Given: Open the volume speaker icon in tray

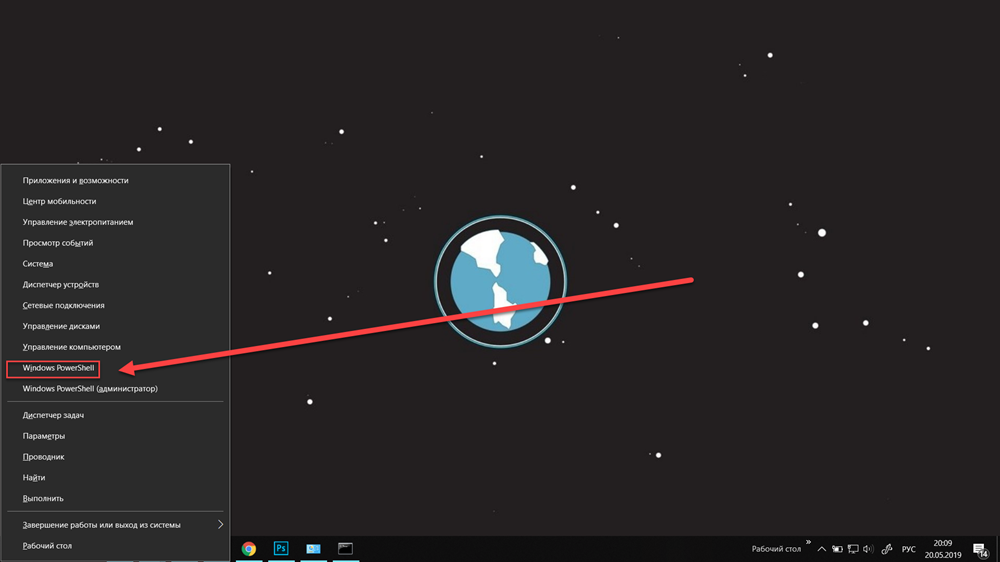Looking at the screenshot, I should (869, 549).
